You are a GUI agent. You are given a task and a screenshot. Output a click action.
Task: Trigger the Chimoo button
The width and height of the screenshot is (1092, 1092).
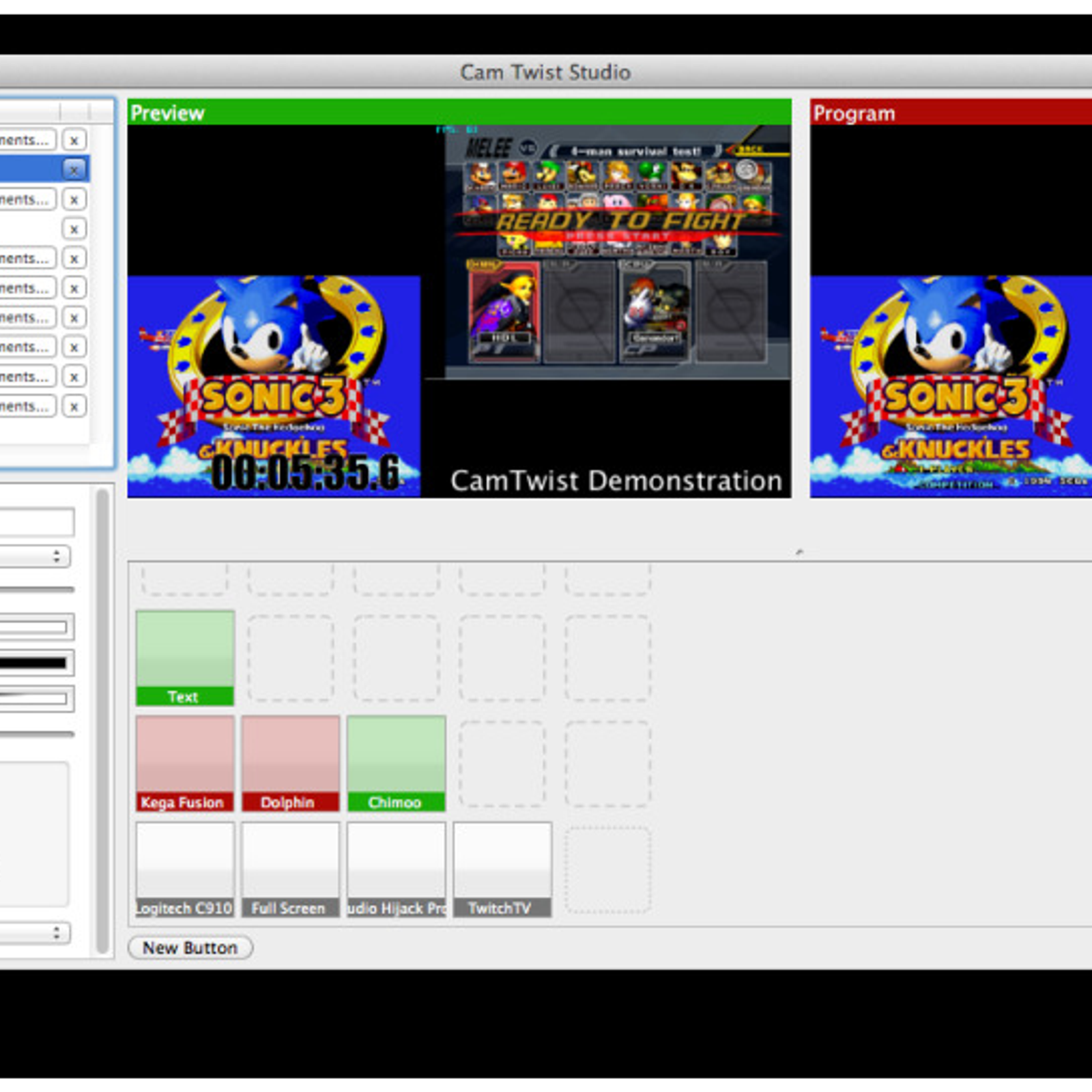point(397,763)
